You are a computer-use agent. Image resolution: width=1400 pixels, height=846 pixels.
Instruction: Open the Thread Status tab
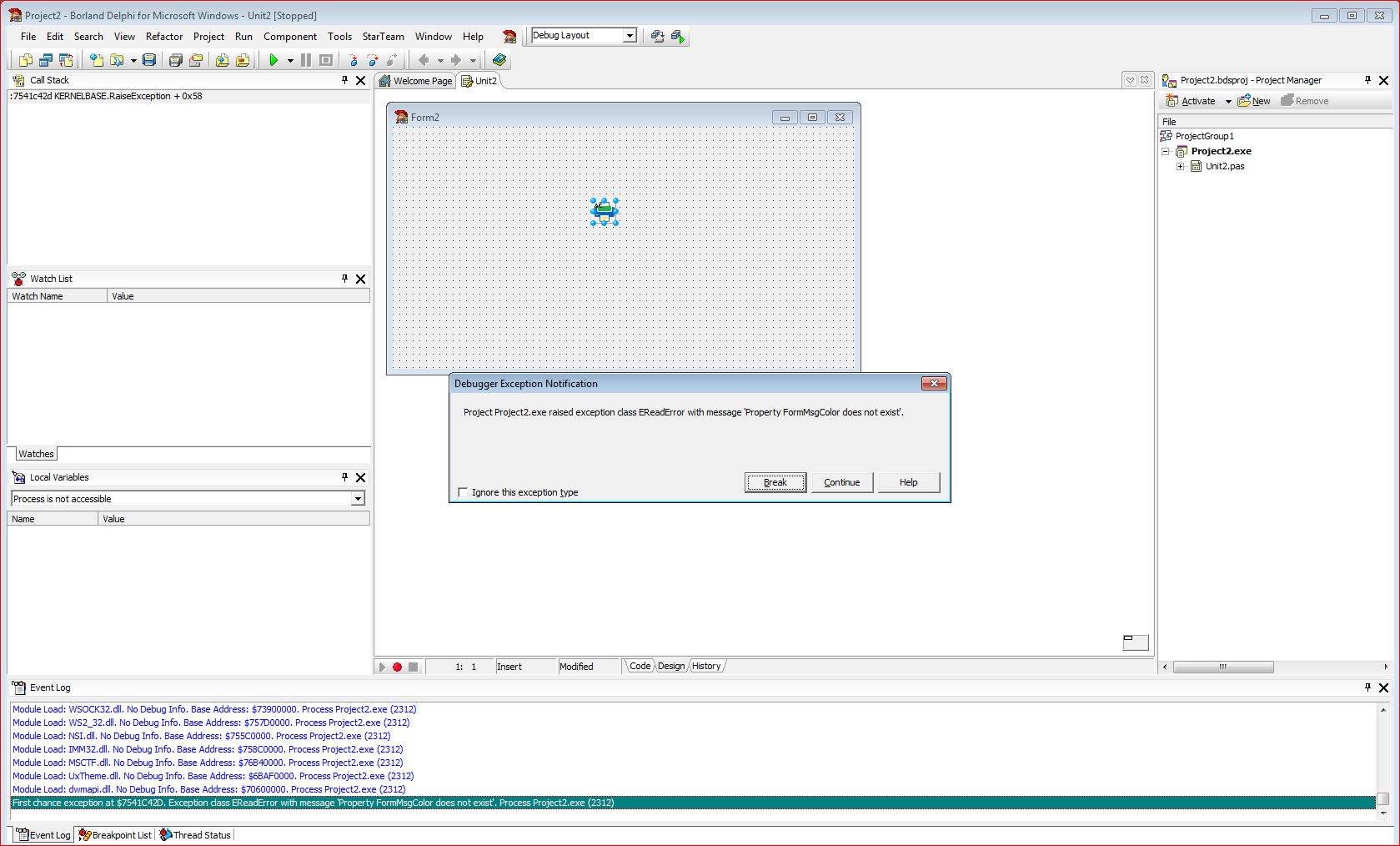pos(195,835)
